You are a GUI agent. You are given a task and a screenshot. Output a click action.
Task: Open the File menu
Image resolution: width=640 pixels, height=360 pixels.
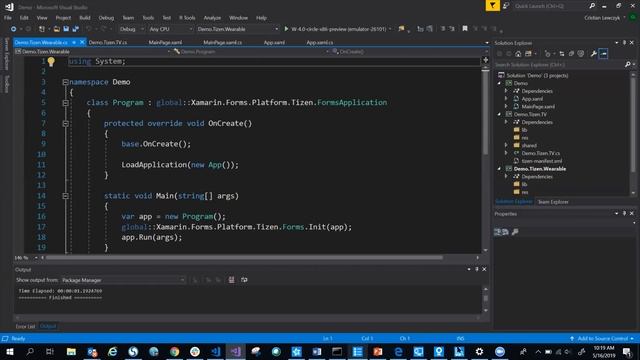point(8,18)
